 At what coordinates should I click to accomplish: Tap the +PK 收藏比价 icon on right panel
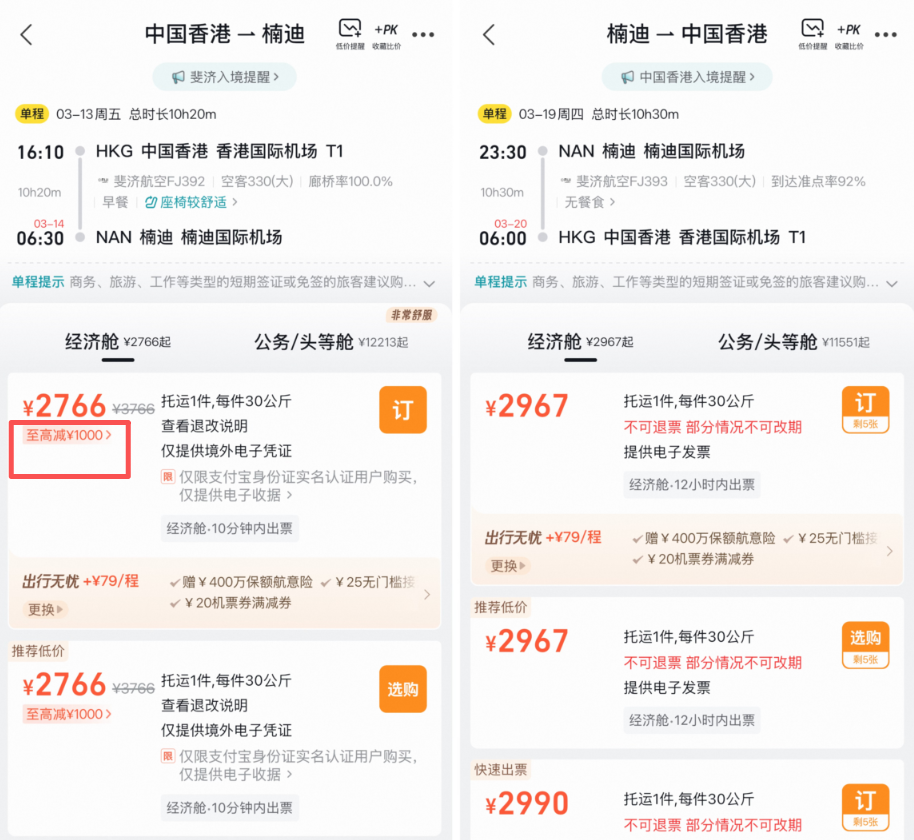tap(847, 31)
